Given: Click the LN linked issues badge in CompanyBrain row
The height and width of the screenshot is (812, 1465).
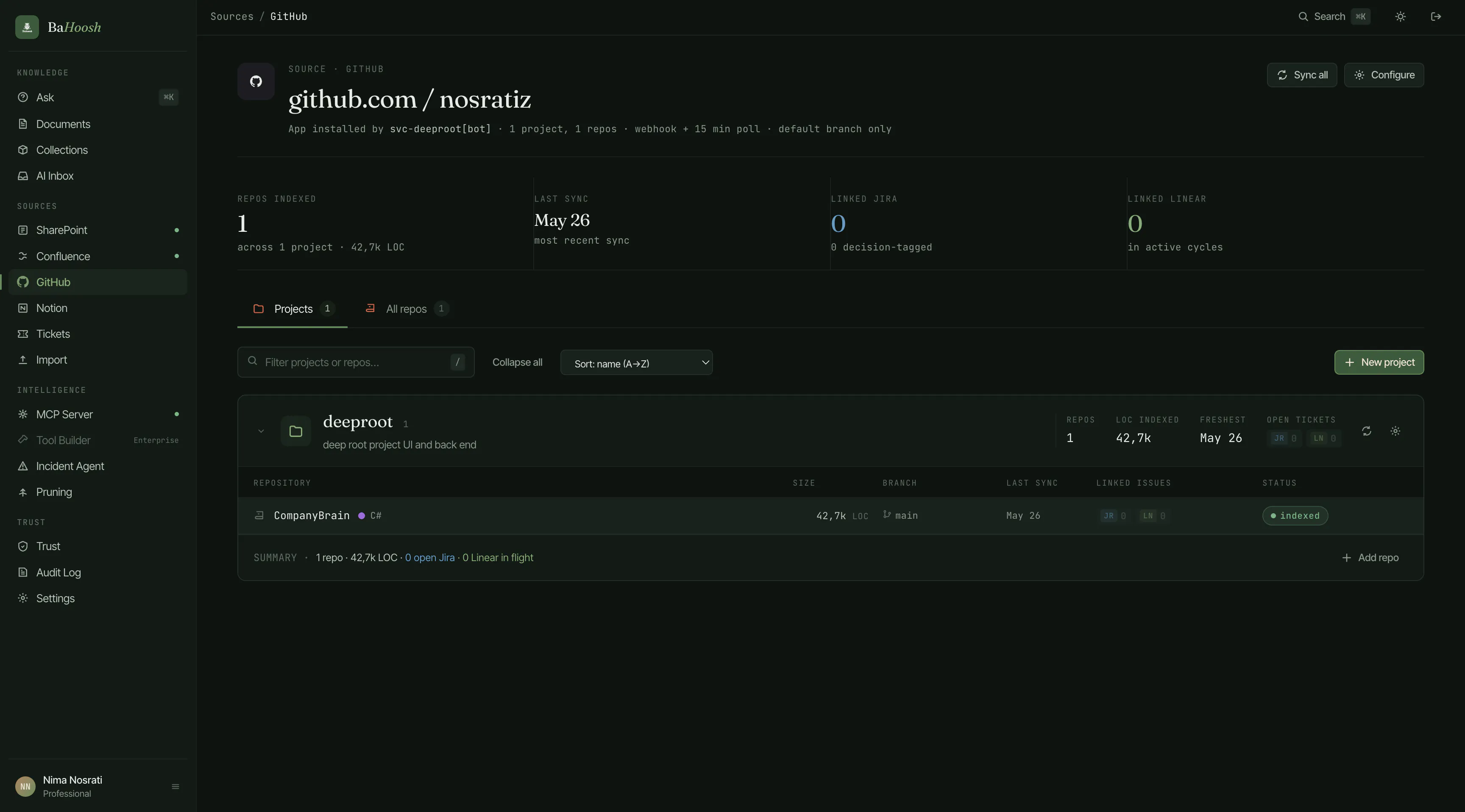Looking at the screenshot, I should (1153, 516).
